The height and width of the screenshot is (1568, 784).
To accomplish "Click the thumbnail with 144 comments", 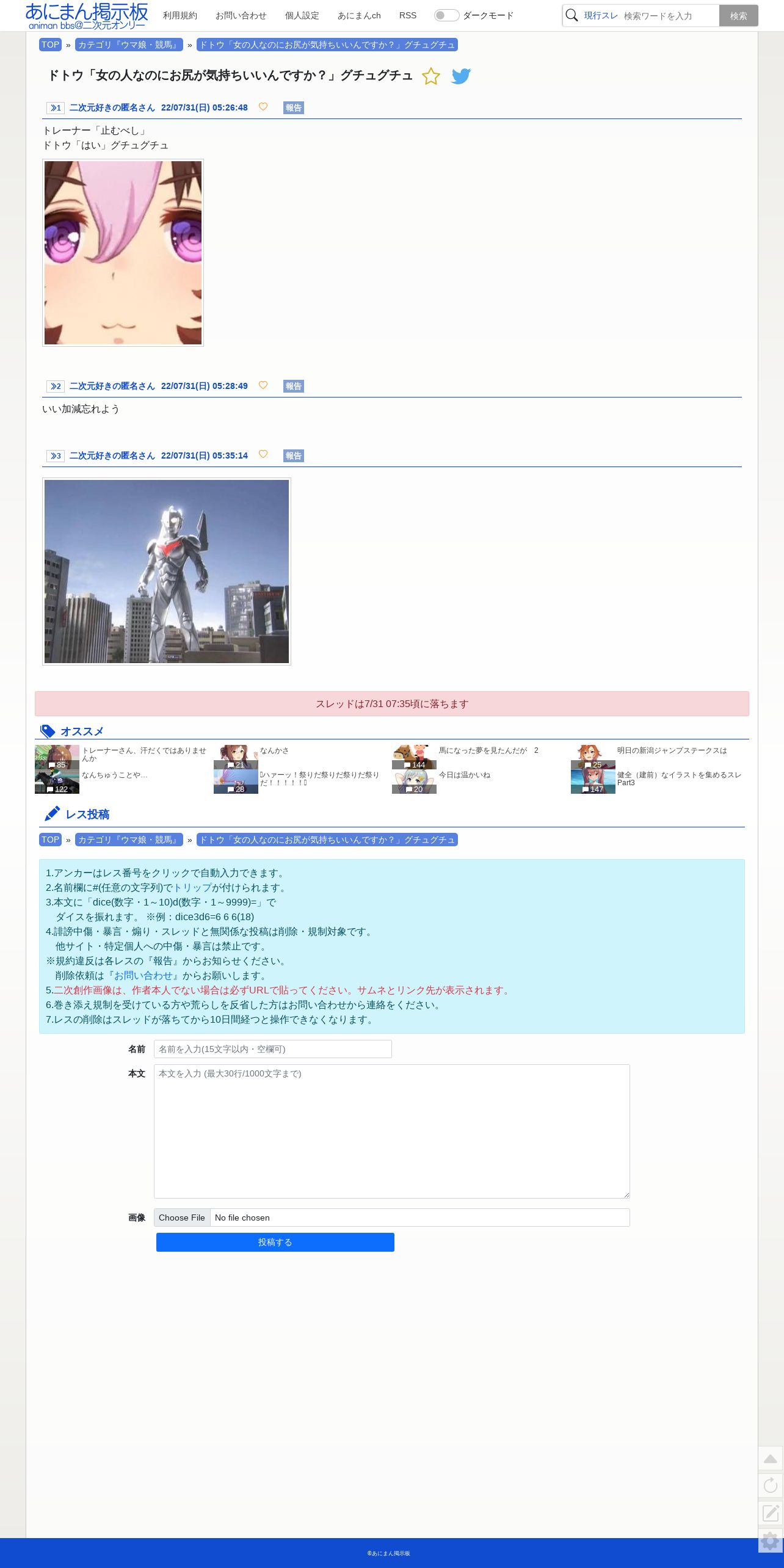I will tap(414, 757).
